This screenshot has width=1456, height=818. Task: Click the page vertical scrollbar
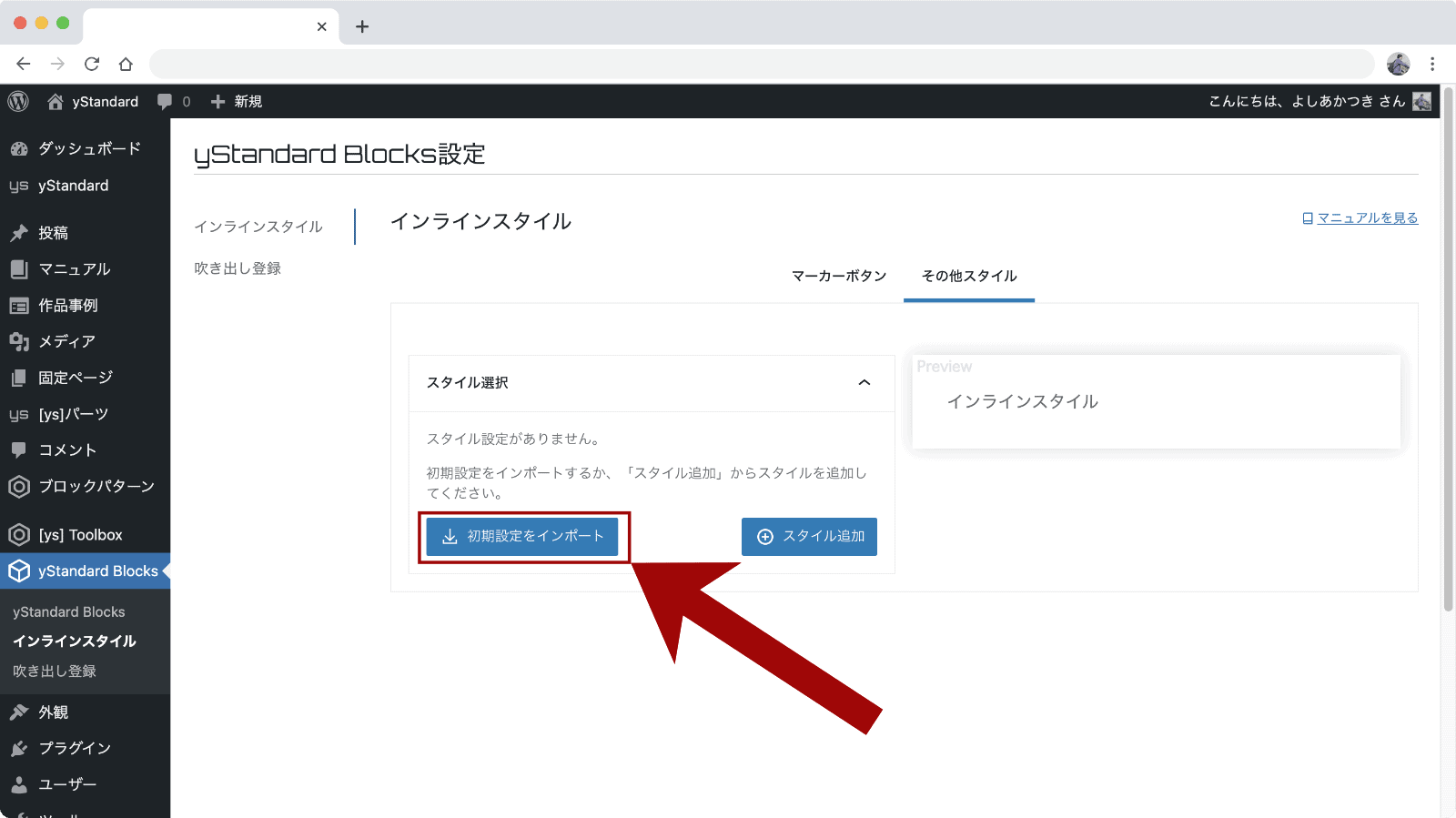1449,348
